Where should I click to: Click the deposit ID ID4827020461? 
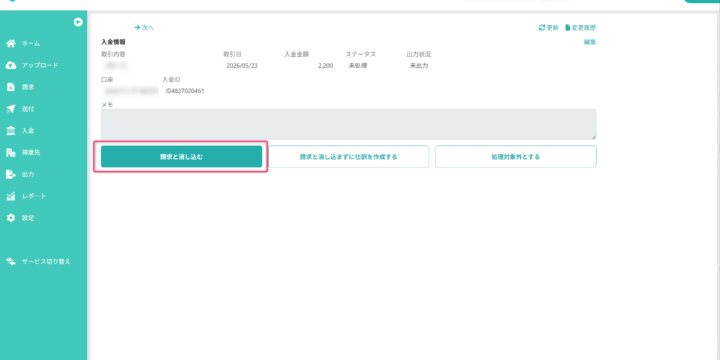(185, 91)
